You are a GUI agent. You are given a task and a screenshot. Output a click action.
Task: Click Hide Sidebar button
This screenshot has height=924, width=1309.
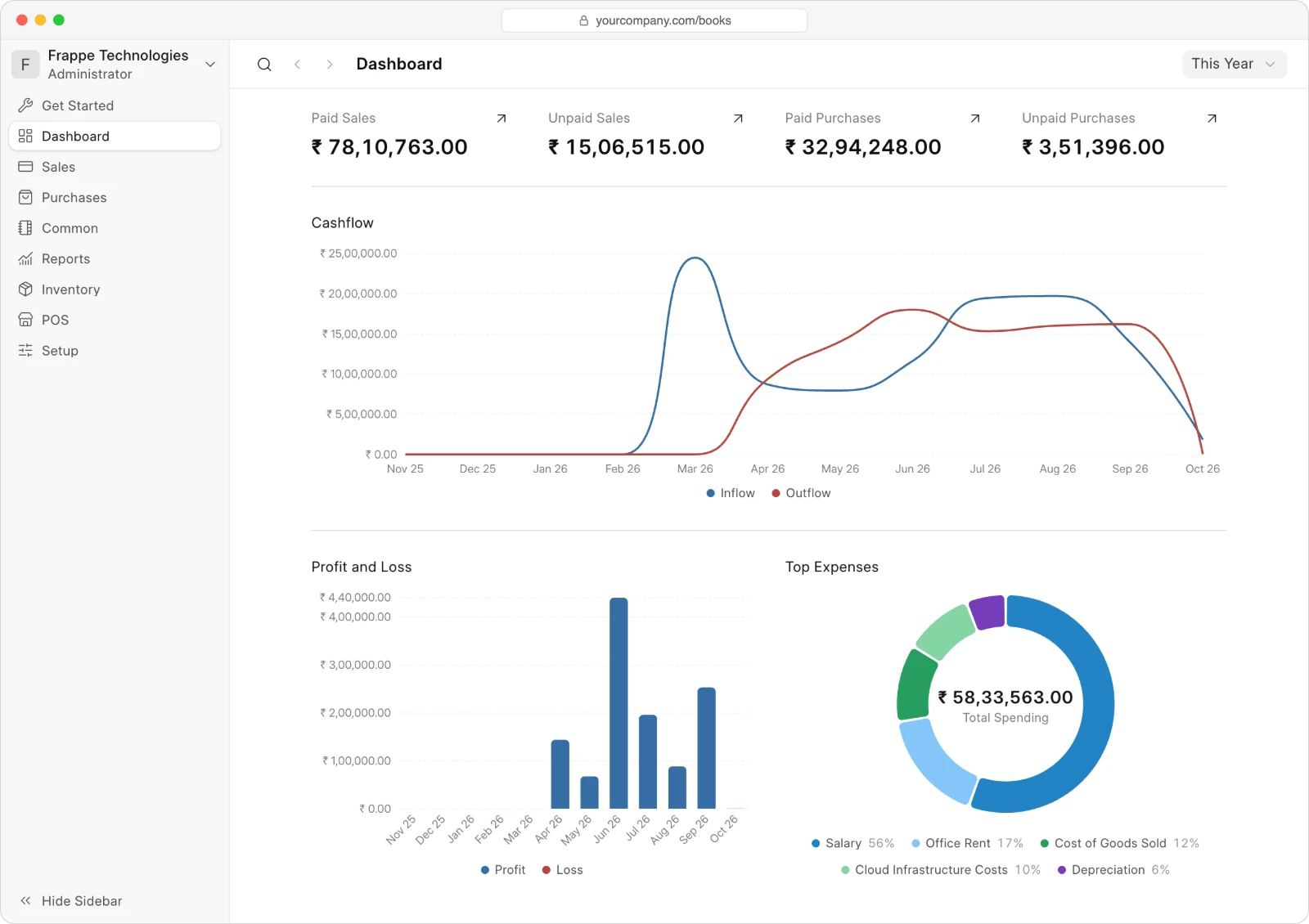tap(71, 900)
